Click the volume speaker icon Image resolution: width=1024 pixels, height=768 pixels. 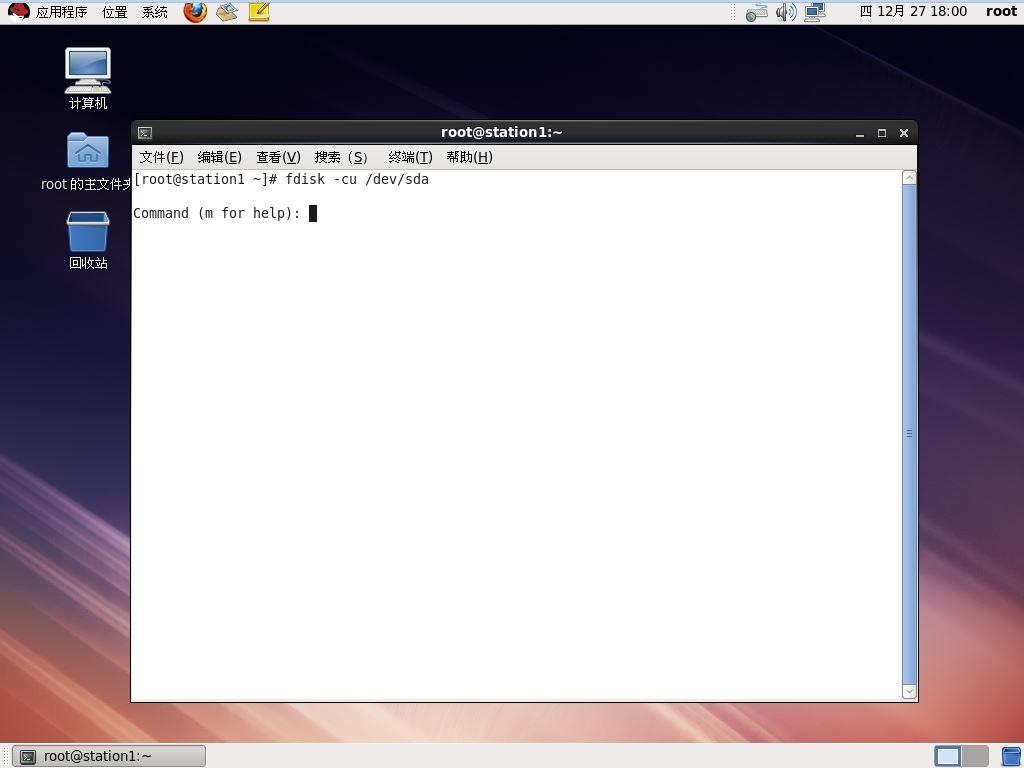pyautogui.click(x=786, y=12)
